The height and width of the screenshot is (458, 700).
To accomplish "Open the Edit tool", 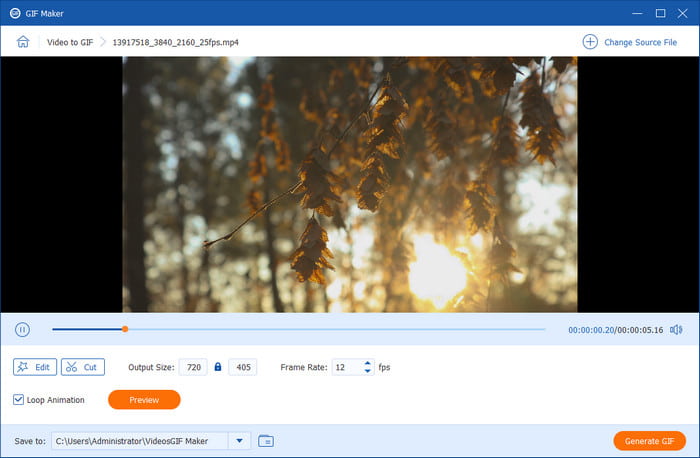I will click(35, 367).
